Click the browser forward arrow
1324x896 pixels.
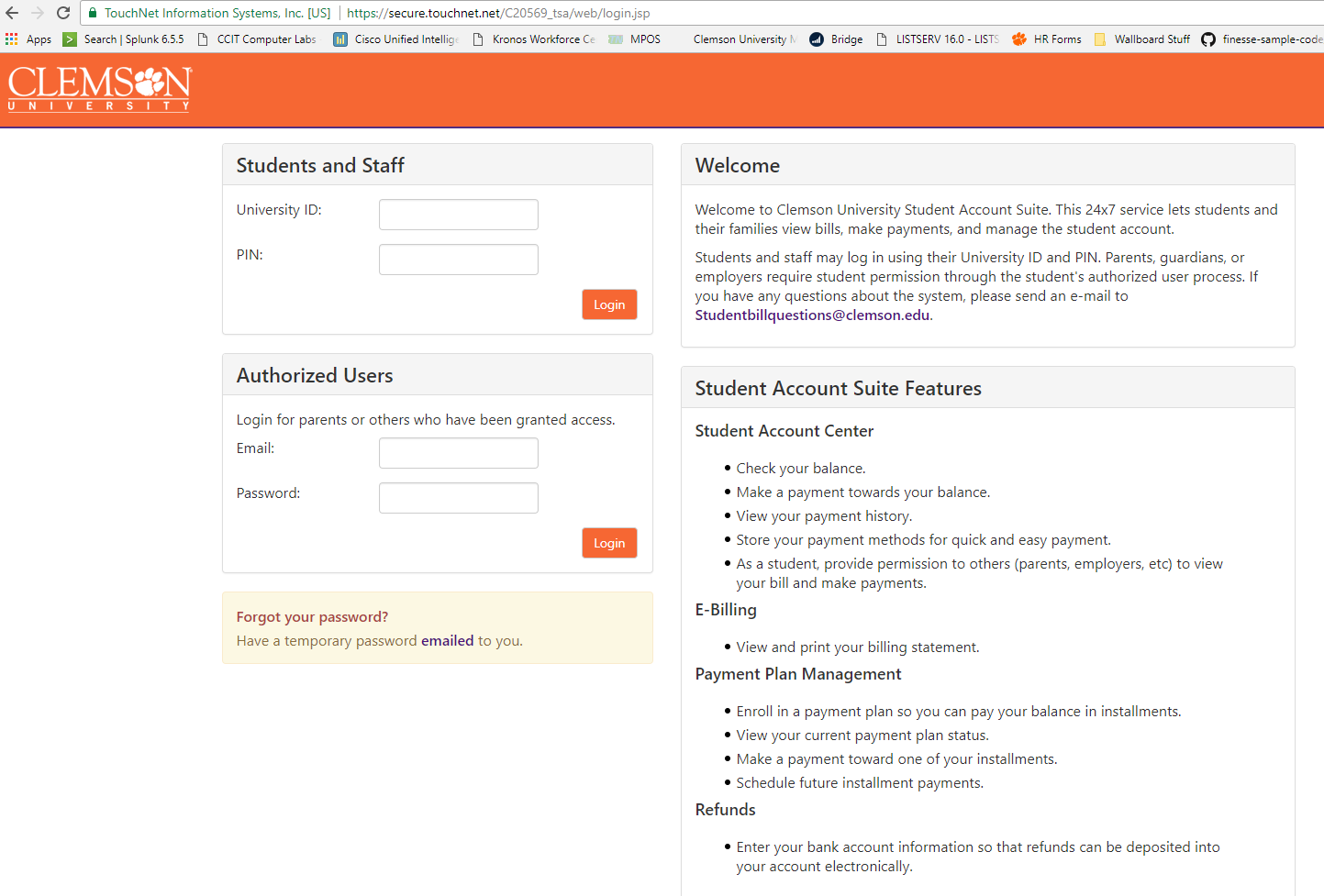pyautogui.click(x=38, y=13)
